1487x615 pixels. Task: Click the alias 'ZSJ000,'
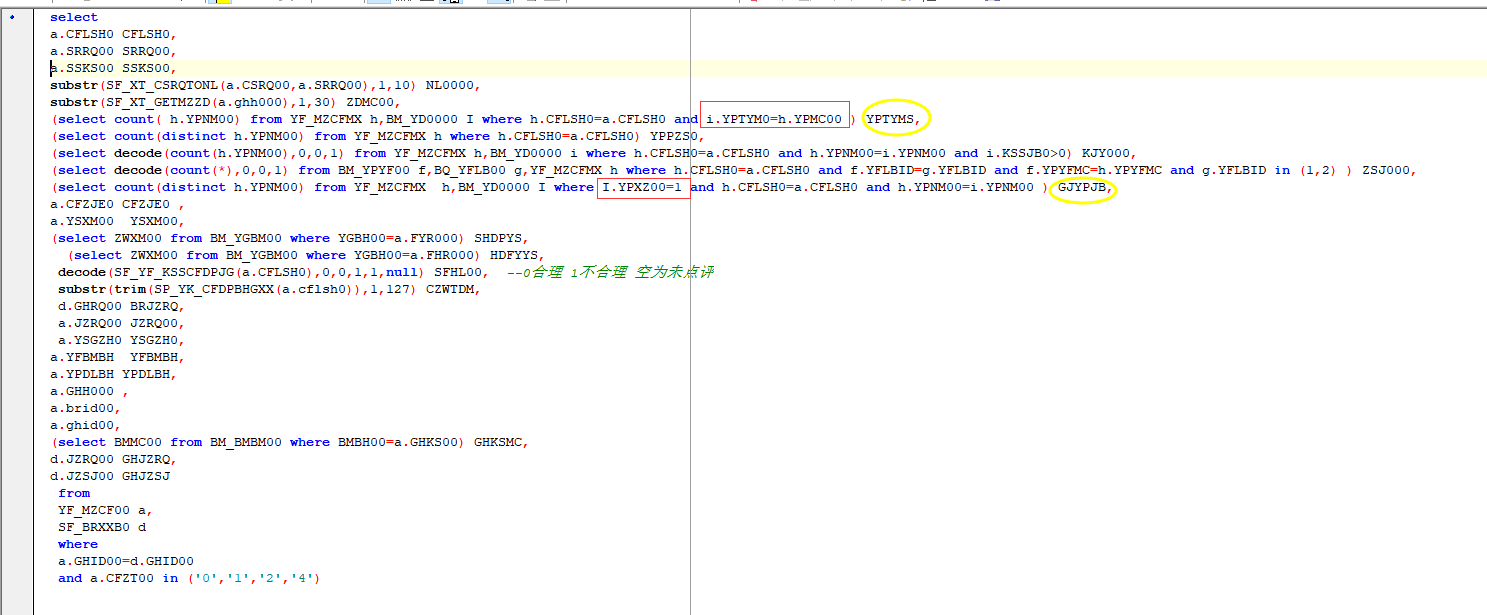[1387, 170]
